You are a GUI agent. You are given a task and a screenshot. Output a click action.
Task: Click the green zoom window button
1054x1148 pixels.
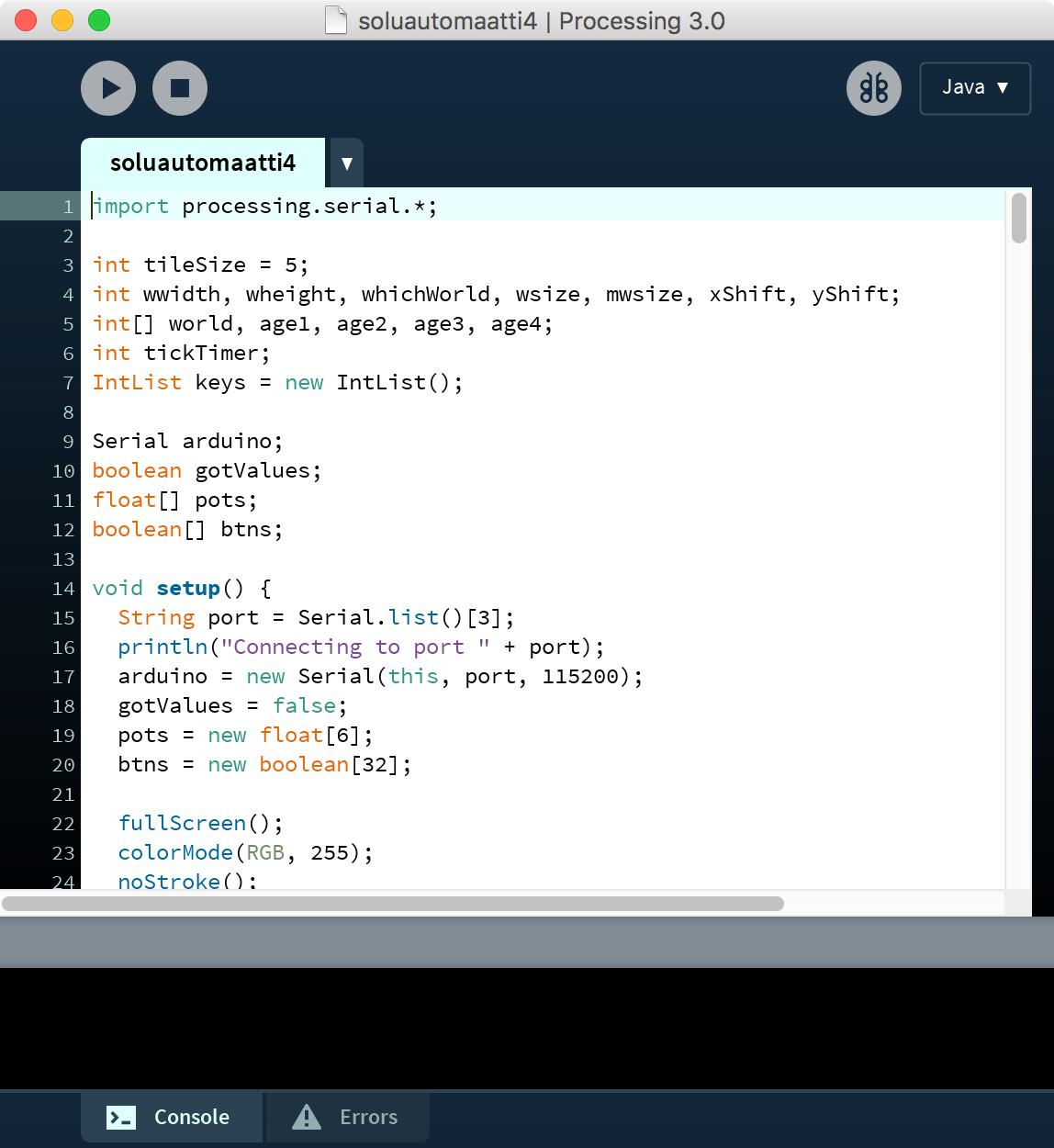coord(99,20)
